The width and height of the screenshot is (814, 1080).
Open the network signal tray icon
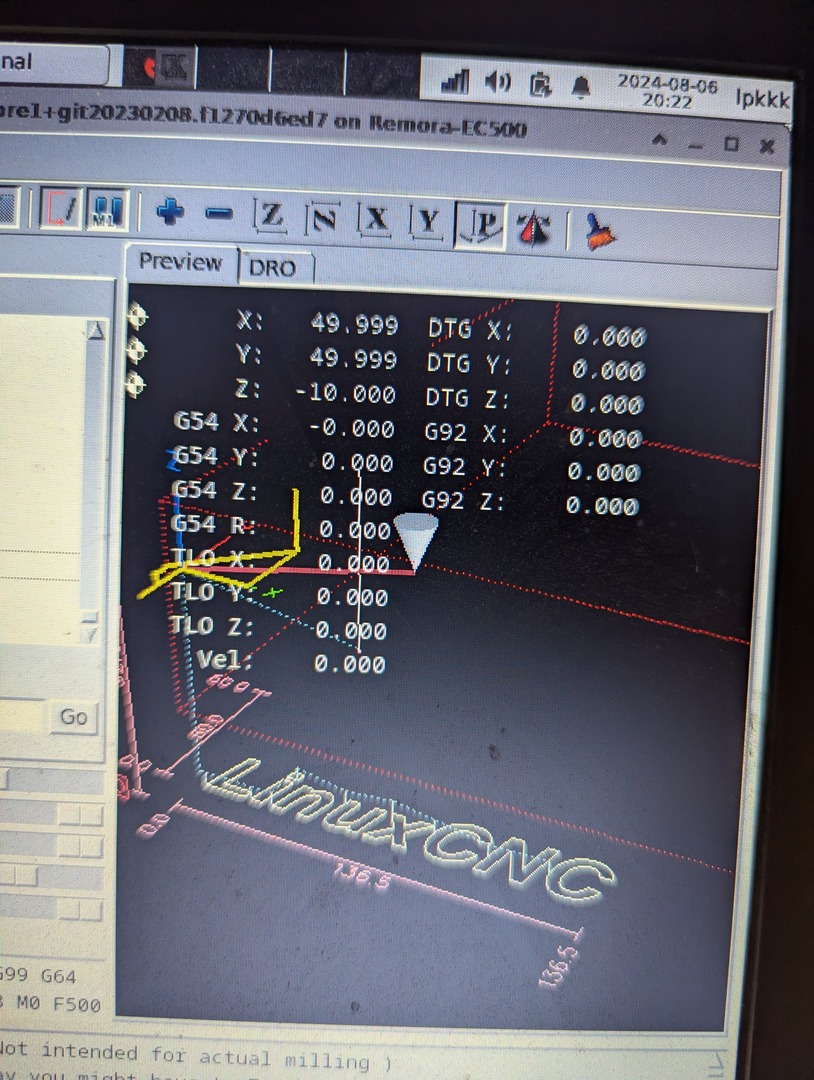click(455, 82)
